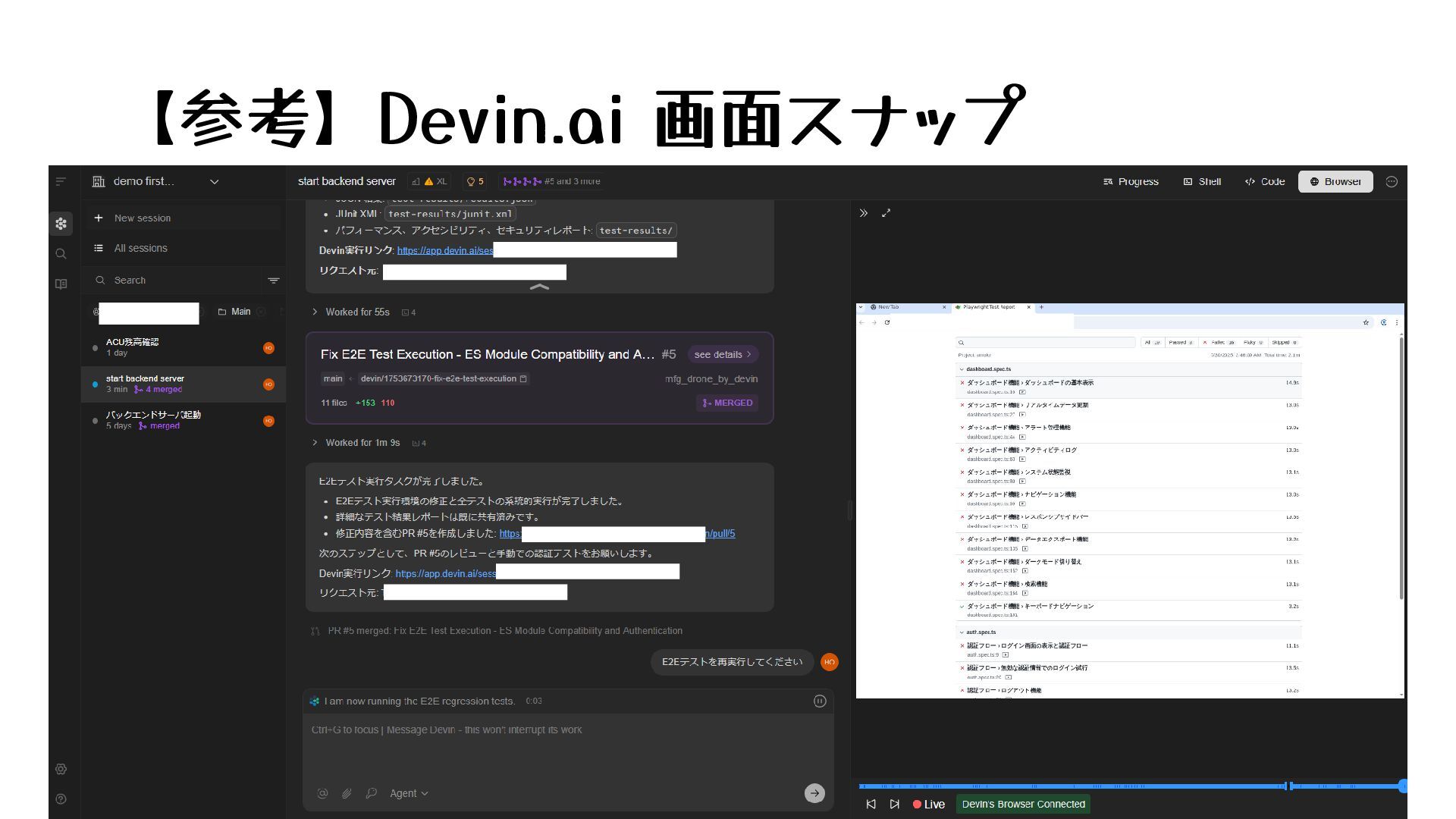Collapse the right panel with double chevron

pos(864,213)
